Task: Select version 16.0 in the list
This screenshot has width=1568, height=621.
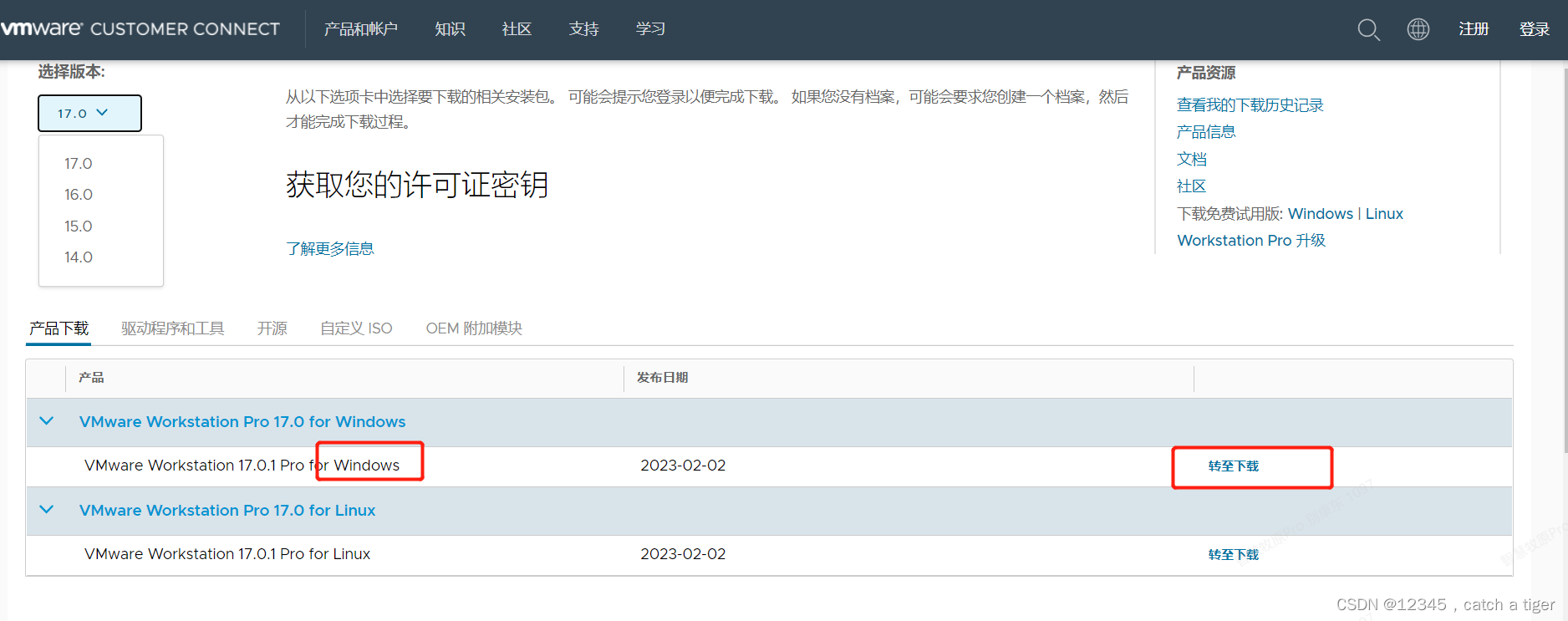Action: pos(79,195)
